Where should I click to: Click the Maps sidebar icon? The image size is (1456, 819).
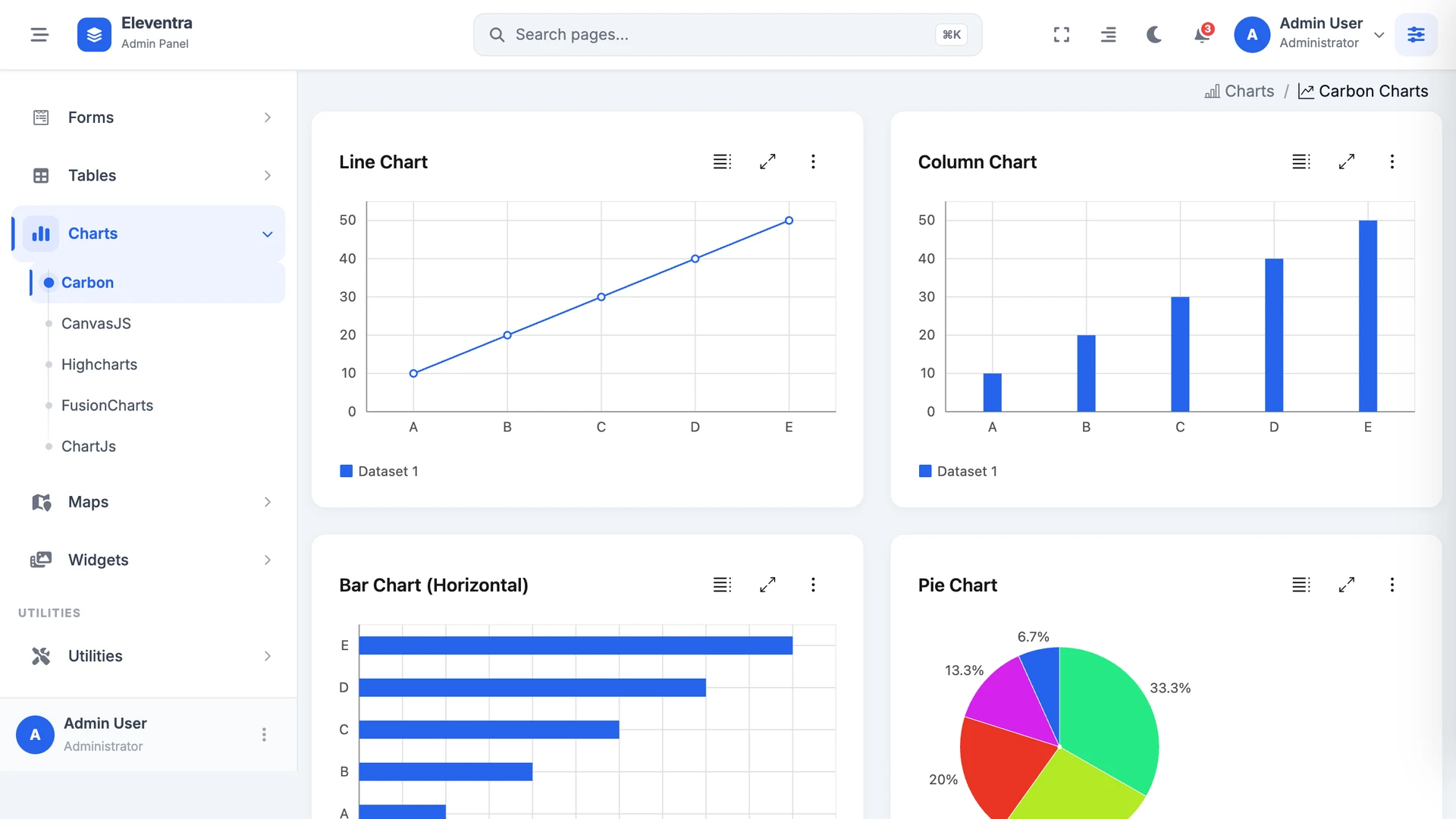(x=41, y=502)
